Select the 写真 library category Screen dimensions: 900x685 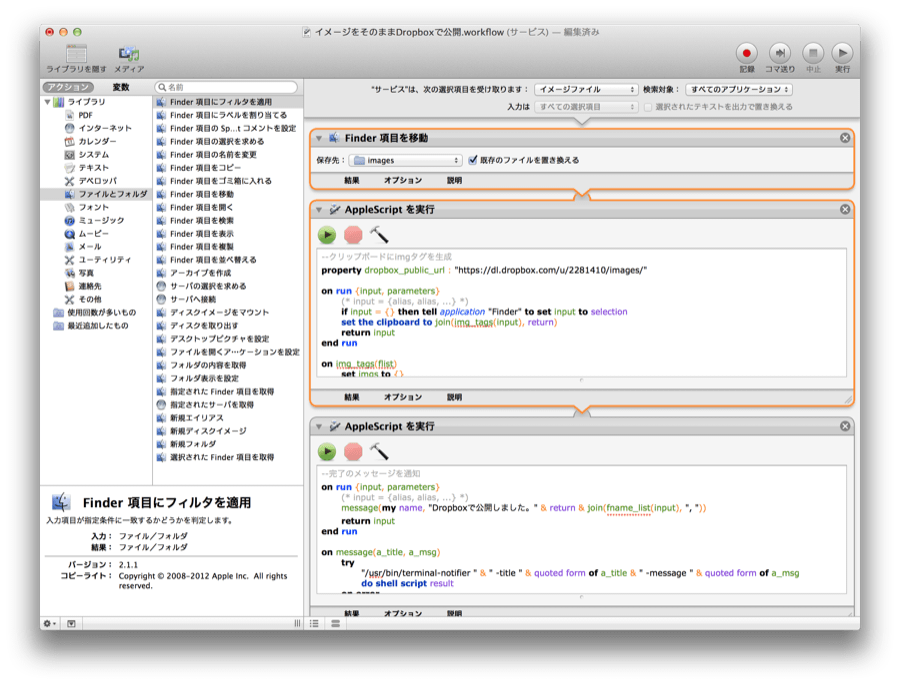tap(86, 273)
